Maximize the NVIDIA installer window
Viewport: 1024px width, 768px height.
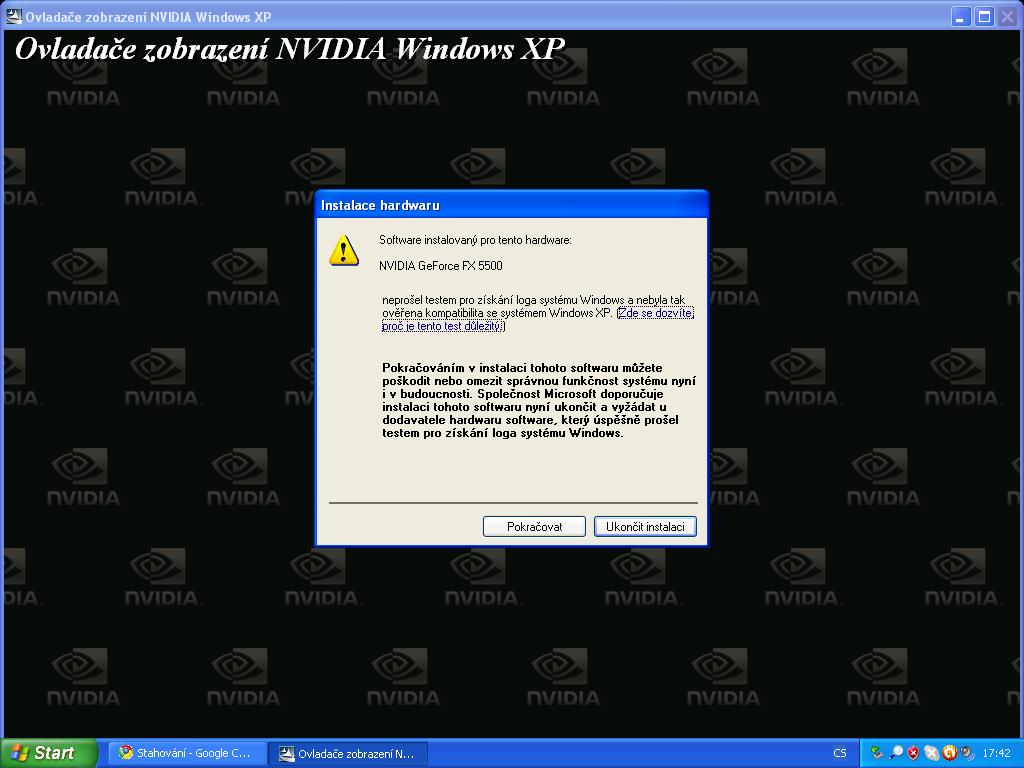(x=984, y=16)
